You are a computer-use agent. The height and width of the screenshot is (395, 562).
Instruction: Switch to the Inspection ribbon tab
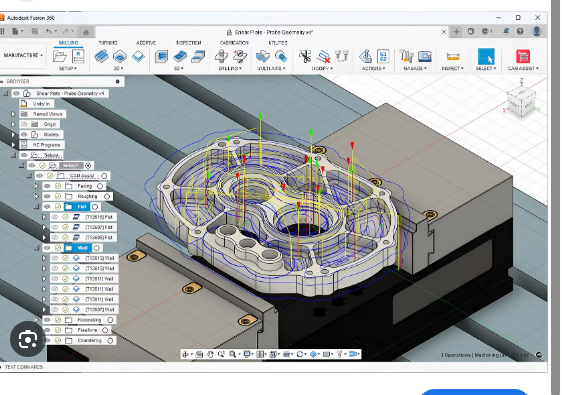[189, 43]
